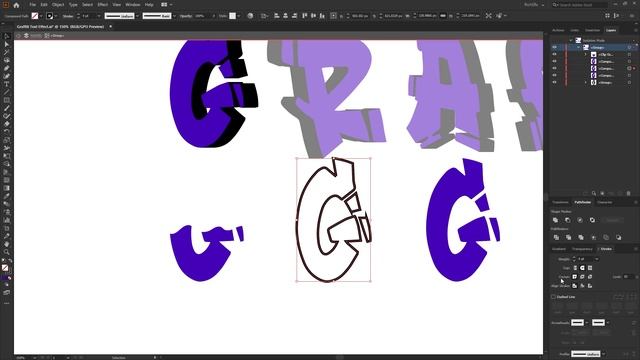640x360 pixels.
Task: Set stroke cap to Projecting Cap
Action: [590, 268]
